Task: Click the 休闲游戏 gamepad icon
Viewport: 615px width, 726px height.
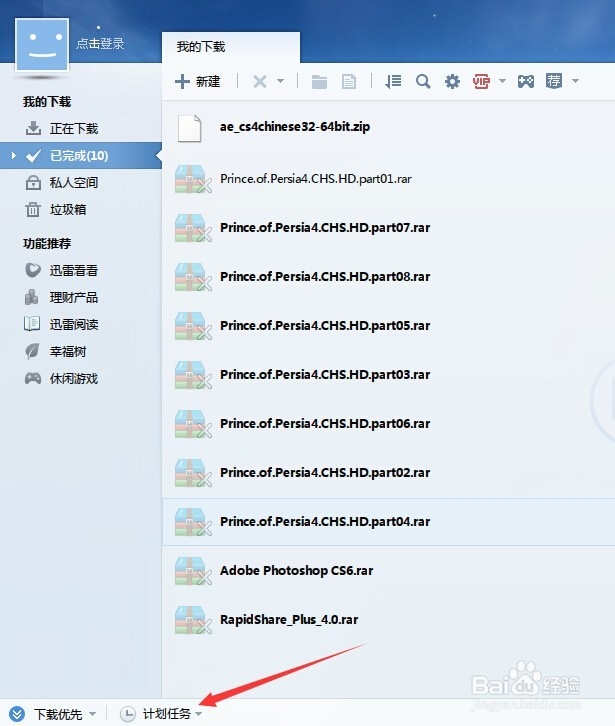Action: (x=33, y=378)
